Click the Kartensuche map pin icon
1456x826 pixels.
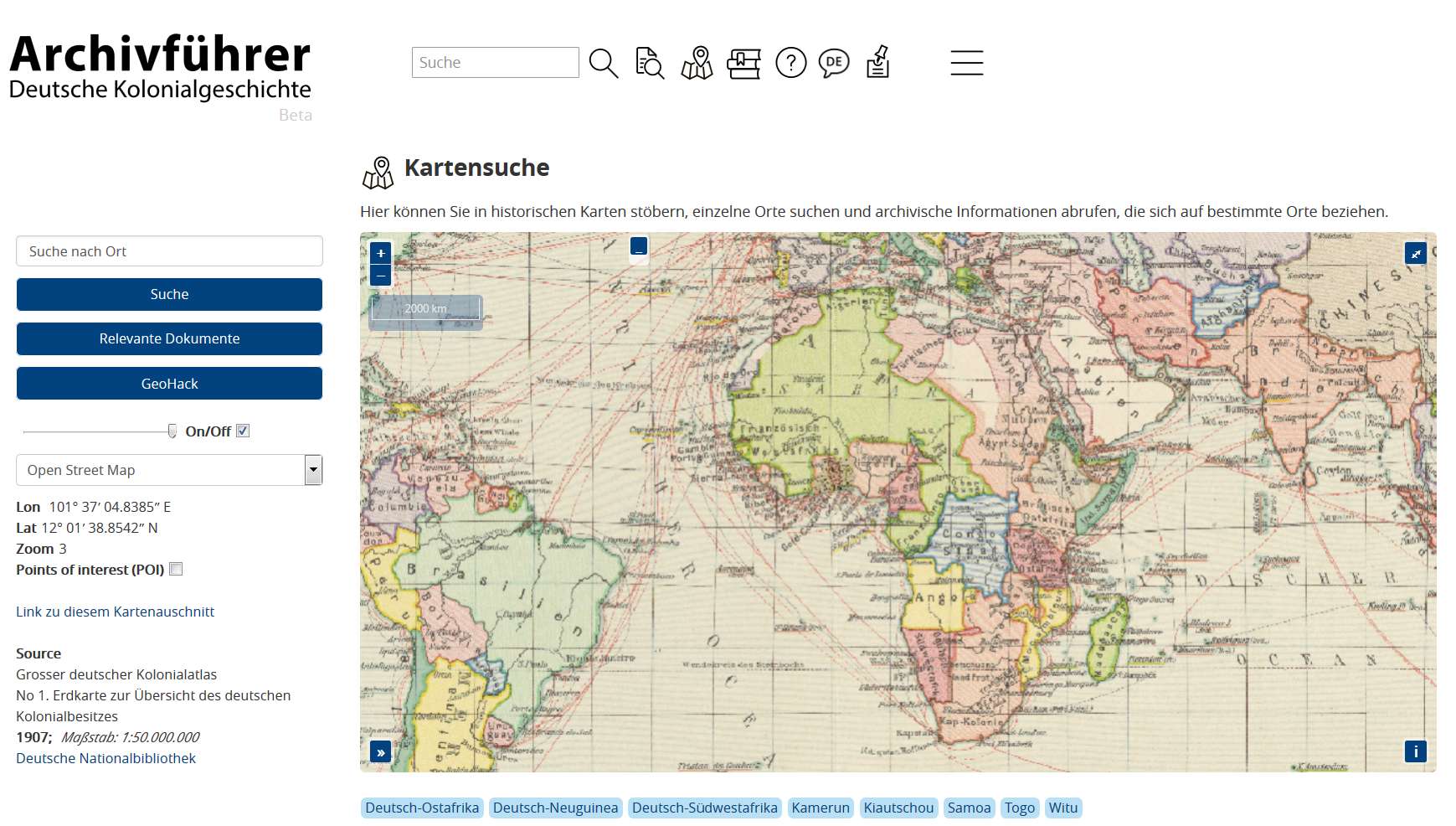(x=378, y=172)
